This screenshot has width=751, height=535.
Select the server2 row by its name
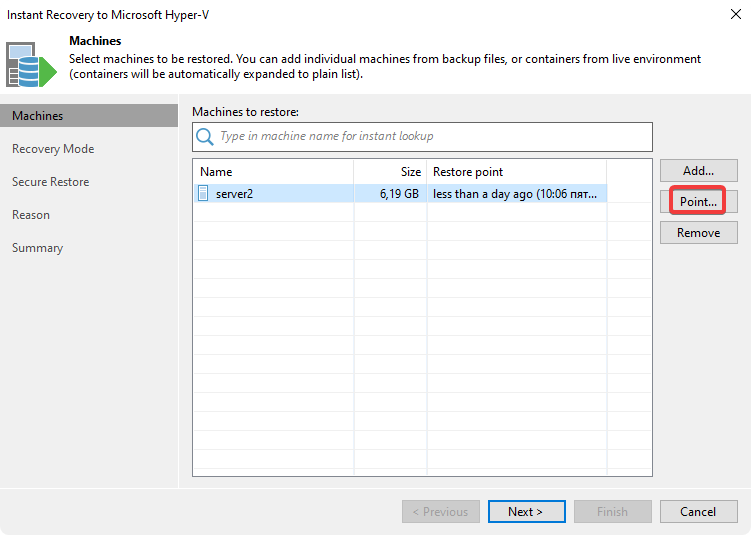[234, 194]
